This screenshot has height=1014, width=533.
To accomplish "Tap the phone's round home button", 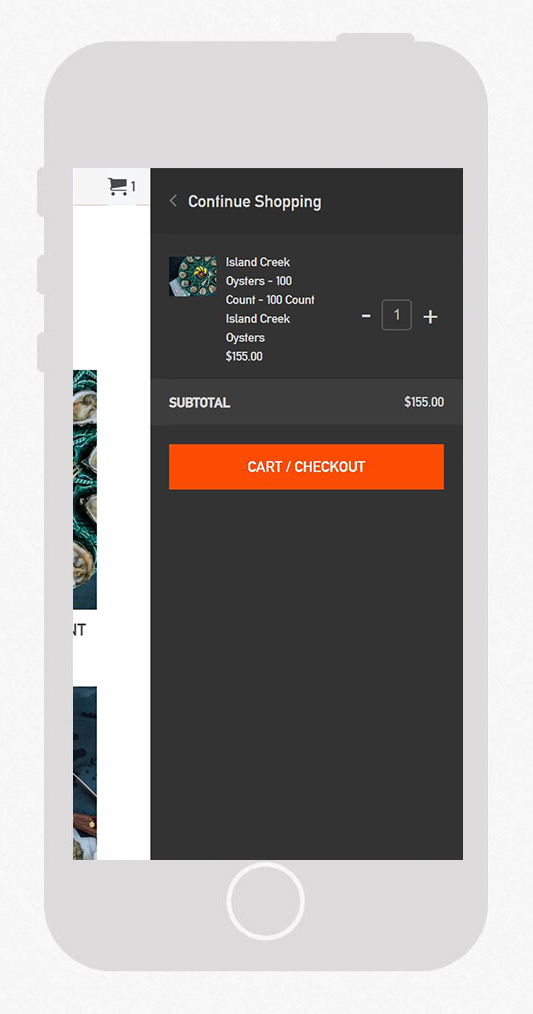I will (x=265, y=901).
